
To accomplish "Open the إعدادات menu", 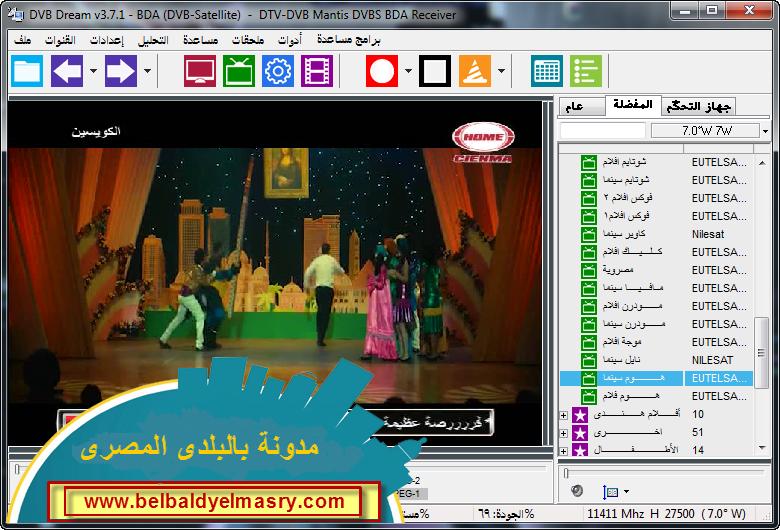I will point(107,40).
